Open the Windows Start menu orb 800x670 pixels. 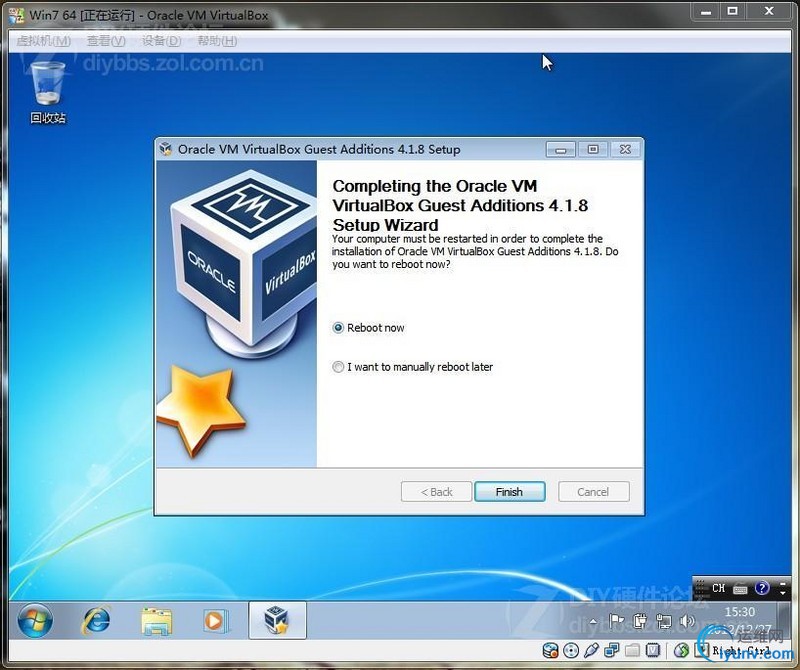click(35, 621)
